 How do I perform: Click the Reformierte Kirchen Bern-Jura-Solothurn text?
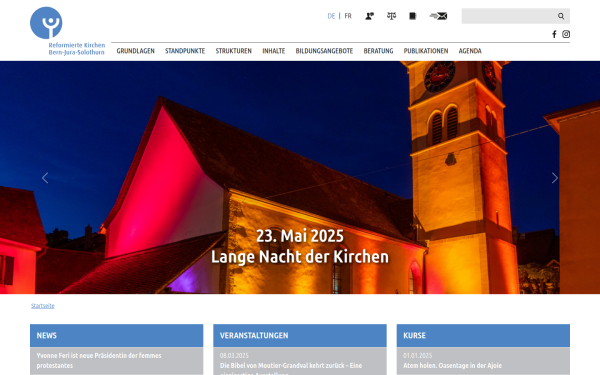(77, 49)
